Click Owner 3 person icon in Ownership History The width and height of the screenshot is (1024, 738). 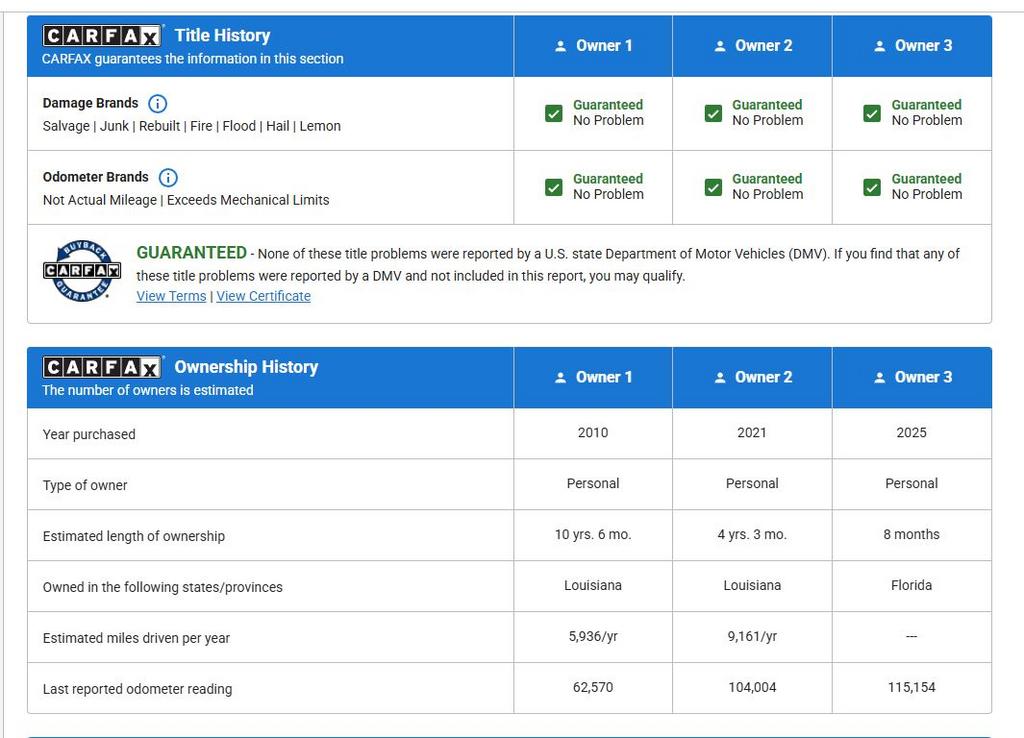point(880,377)
